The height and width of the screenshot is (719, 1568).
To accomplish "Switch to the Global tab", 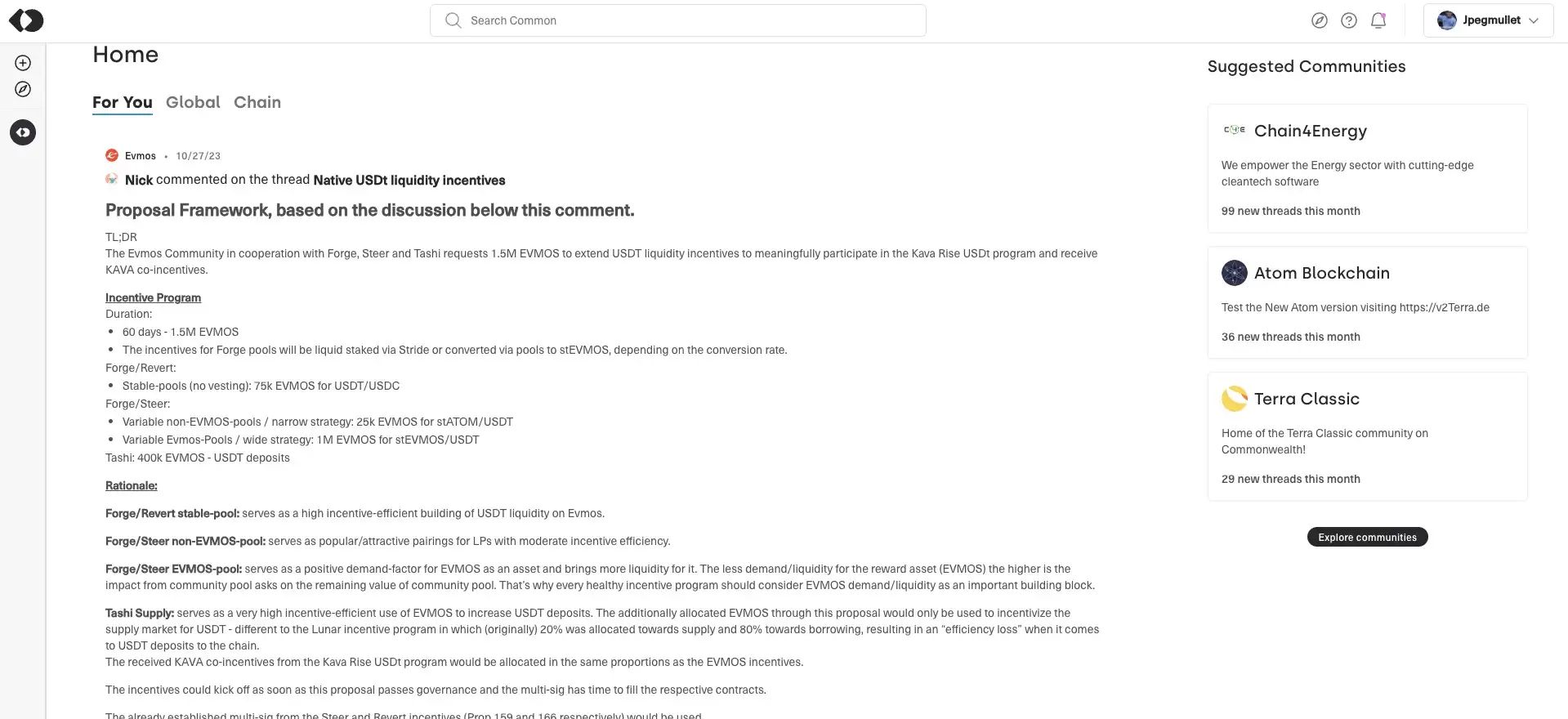I will pos(193,102).
